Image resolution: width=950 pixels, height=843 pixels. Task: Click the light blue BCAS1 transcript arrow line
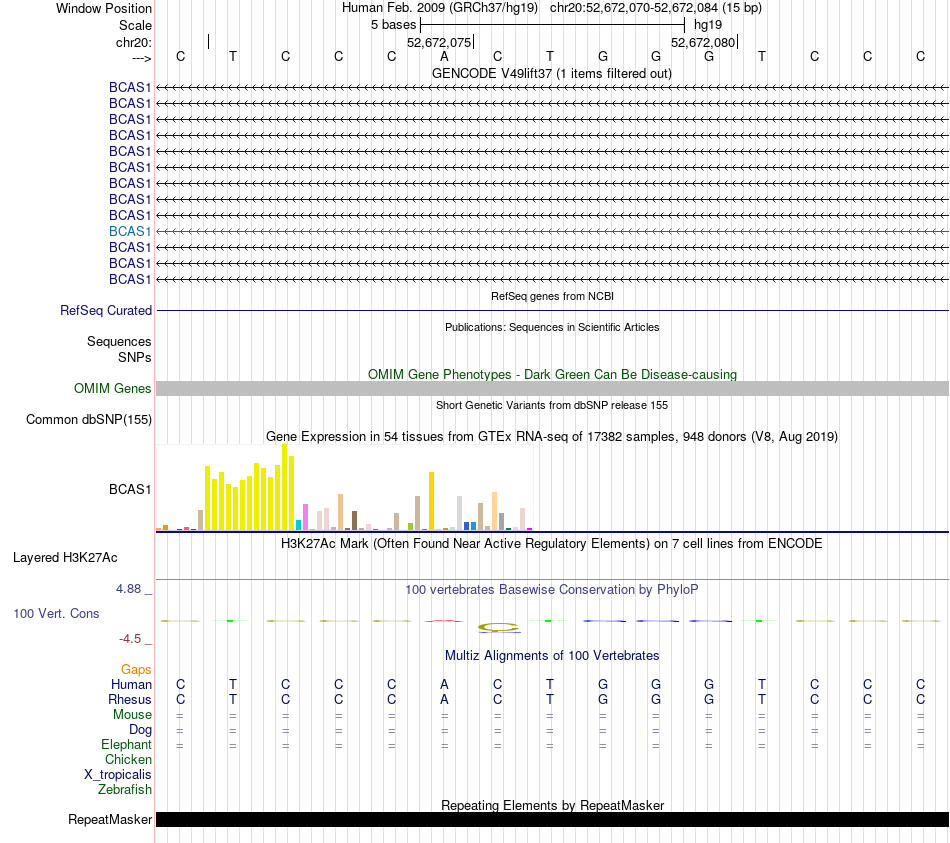pyautogui.click(x=552, y=232)
